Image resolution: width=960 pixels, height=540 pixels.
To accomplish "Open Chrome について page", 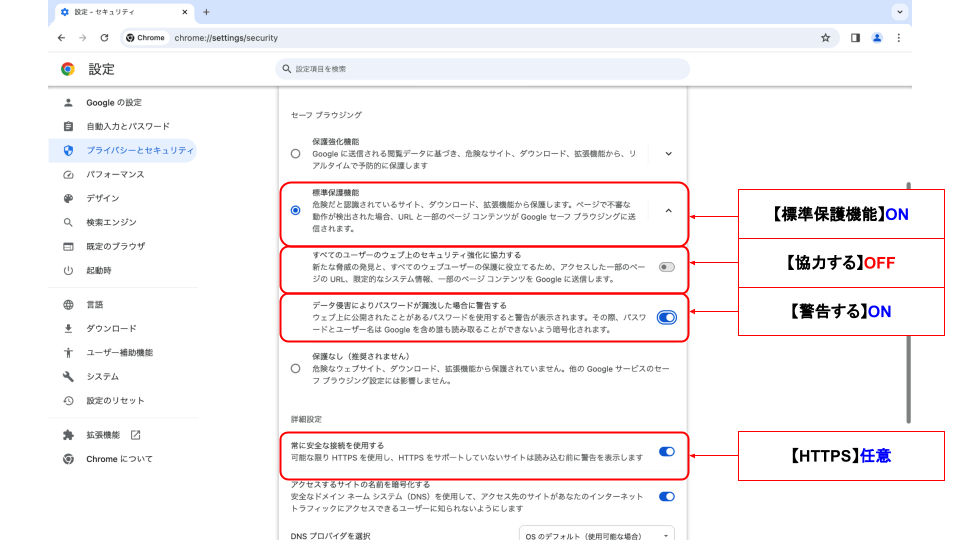I will [x=119, y=459].
